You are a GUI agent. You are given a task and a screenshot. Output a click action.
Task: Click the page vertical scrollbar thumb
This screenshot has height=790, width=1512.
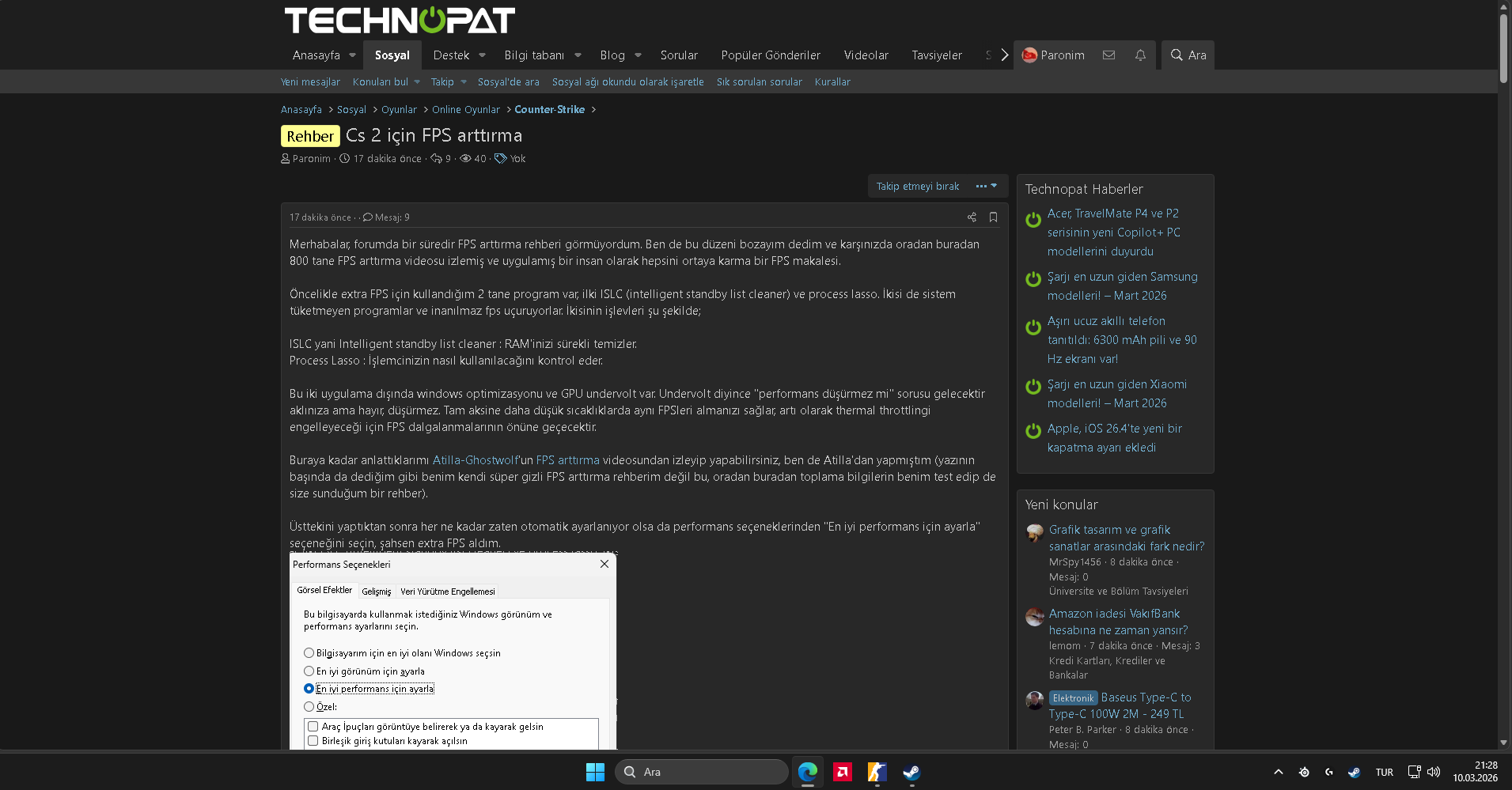tap(1503, 47)
